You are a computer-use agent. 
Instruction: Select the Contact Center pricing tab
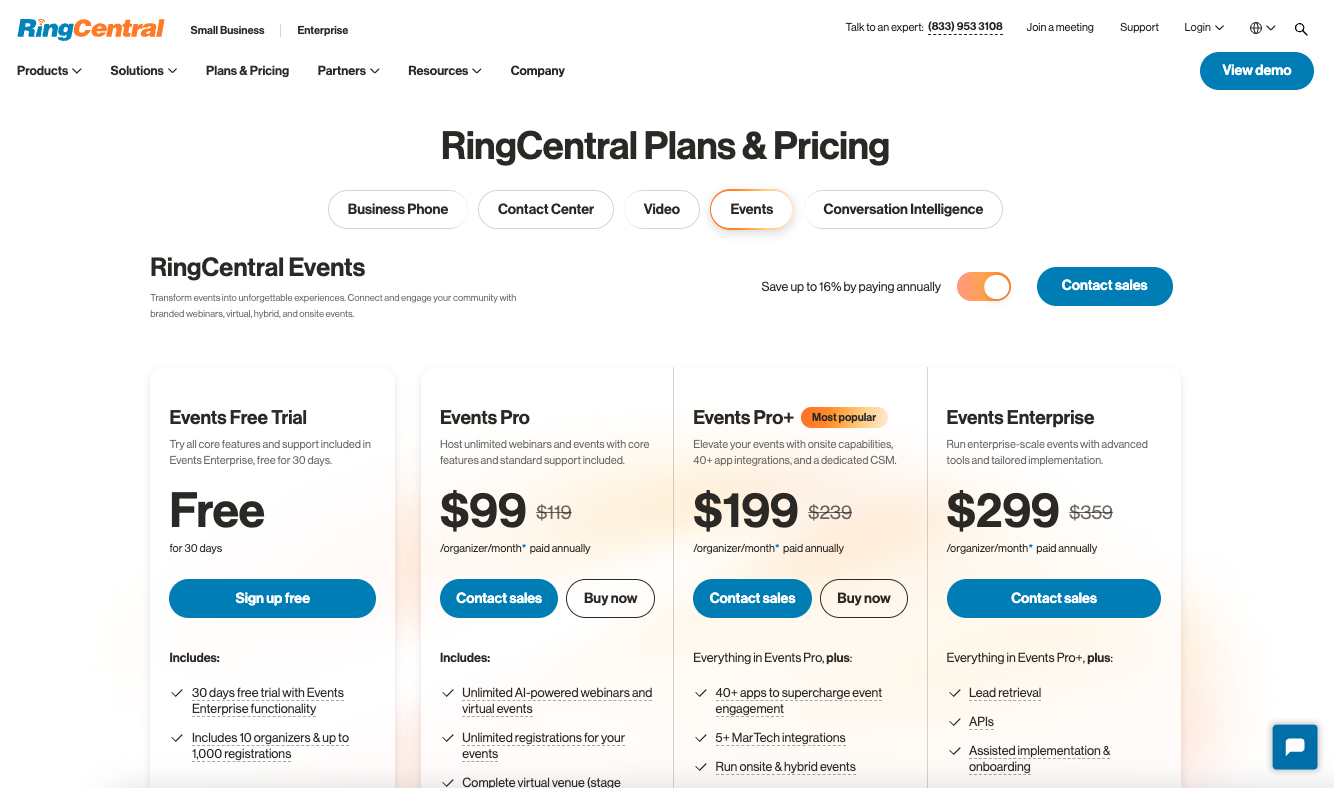click(x=546, y=209)
